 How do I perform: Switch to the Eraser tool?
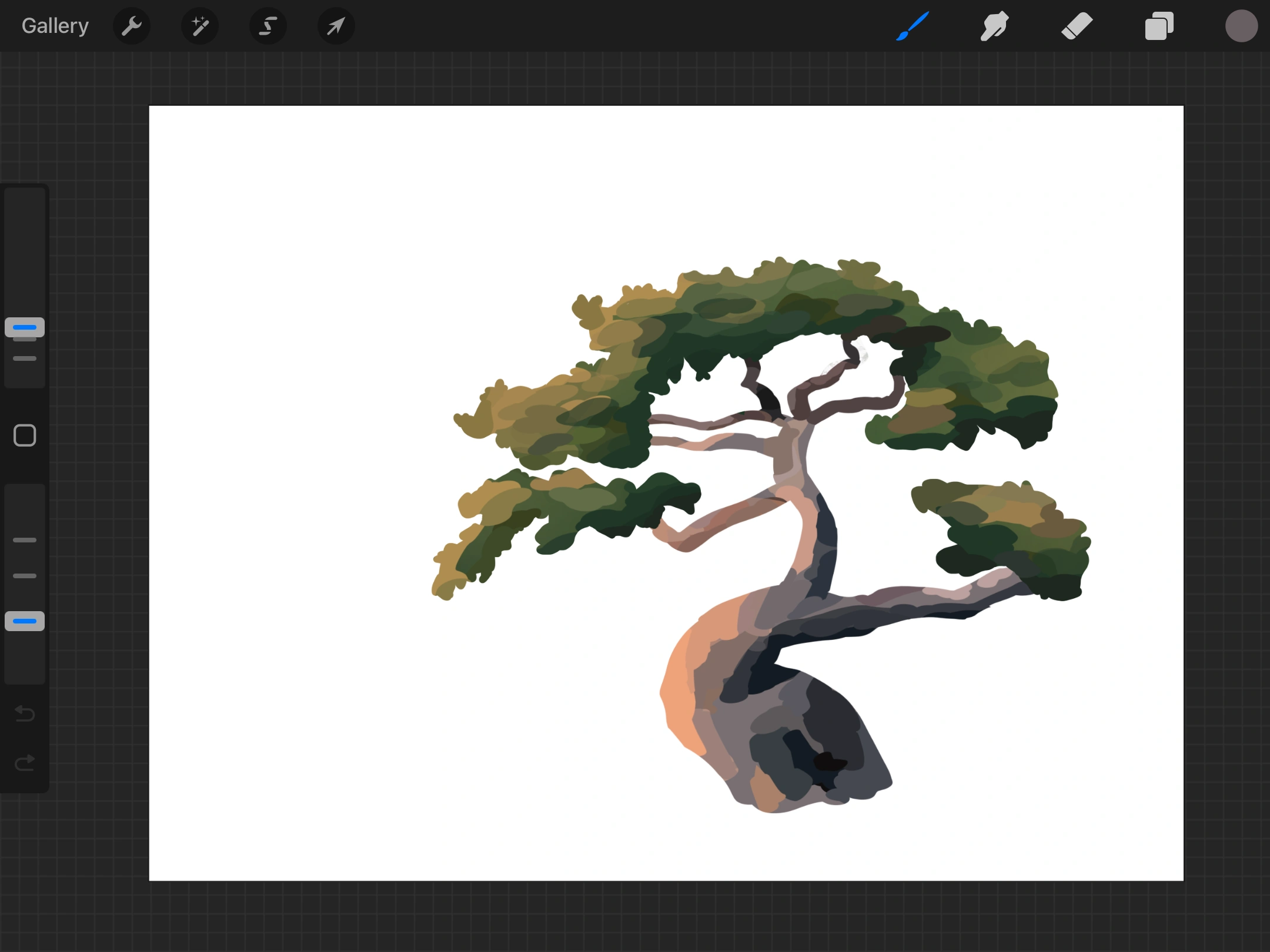tap(1077, 25)
